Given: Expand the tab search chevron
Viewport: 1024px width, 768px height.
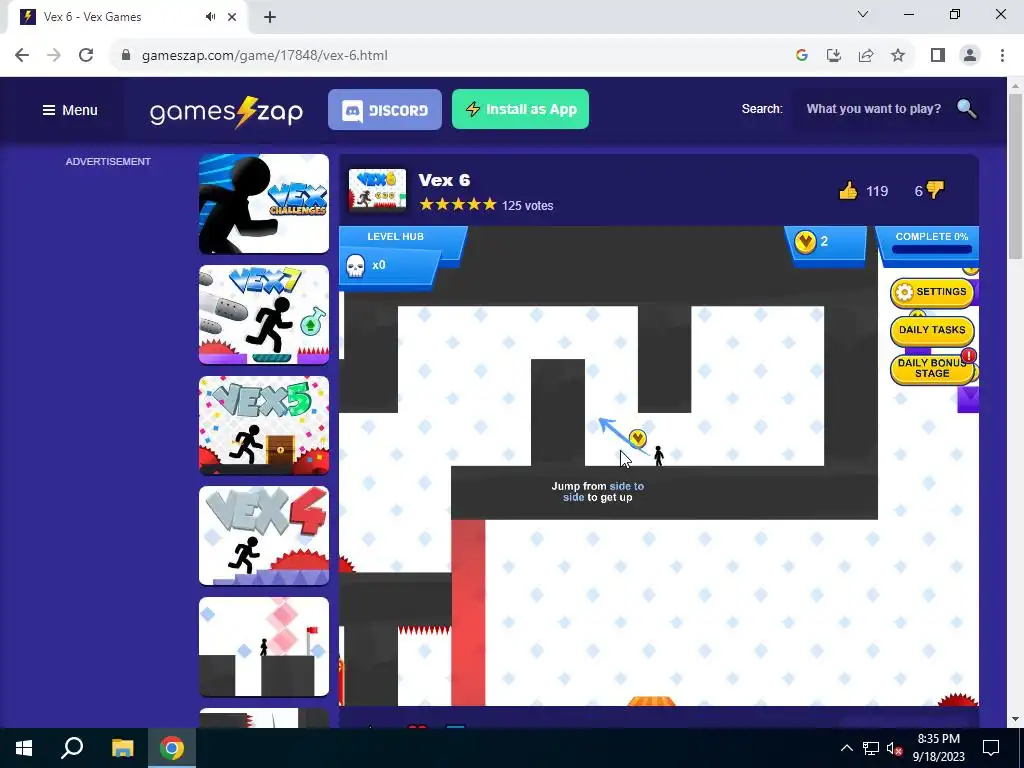Looking at the screenshot, I should 863,14.
